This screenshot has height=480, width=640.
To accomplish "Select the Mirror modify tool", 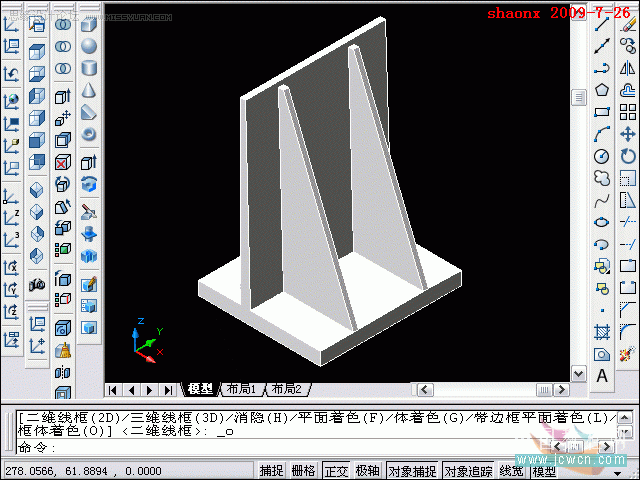I will tap(628, 68).
